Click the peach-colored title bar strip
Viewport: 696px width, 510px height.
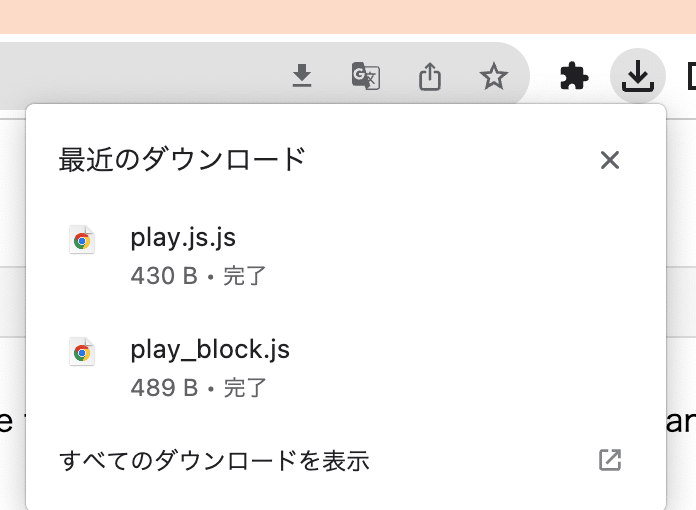point(348,16)
